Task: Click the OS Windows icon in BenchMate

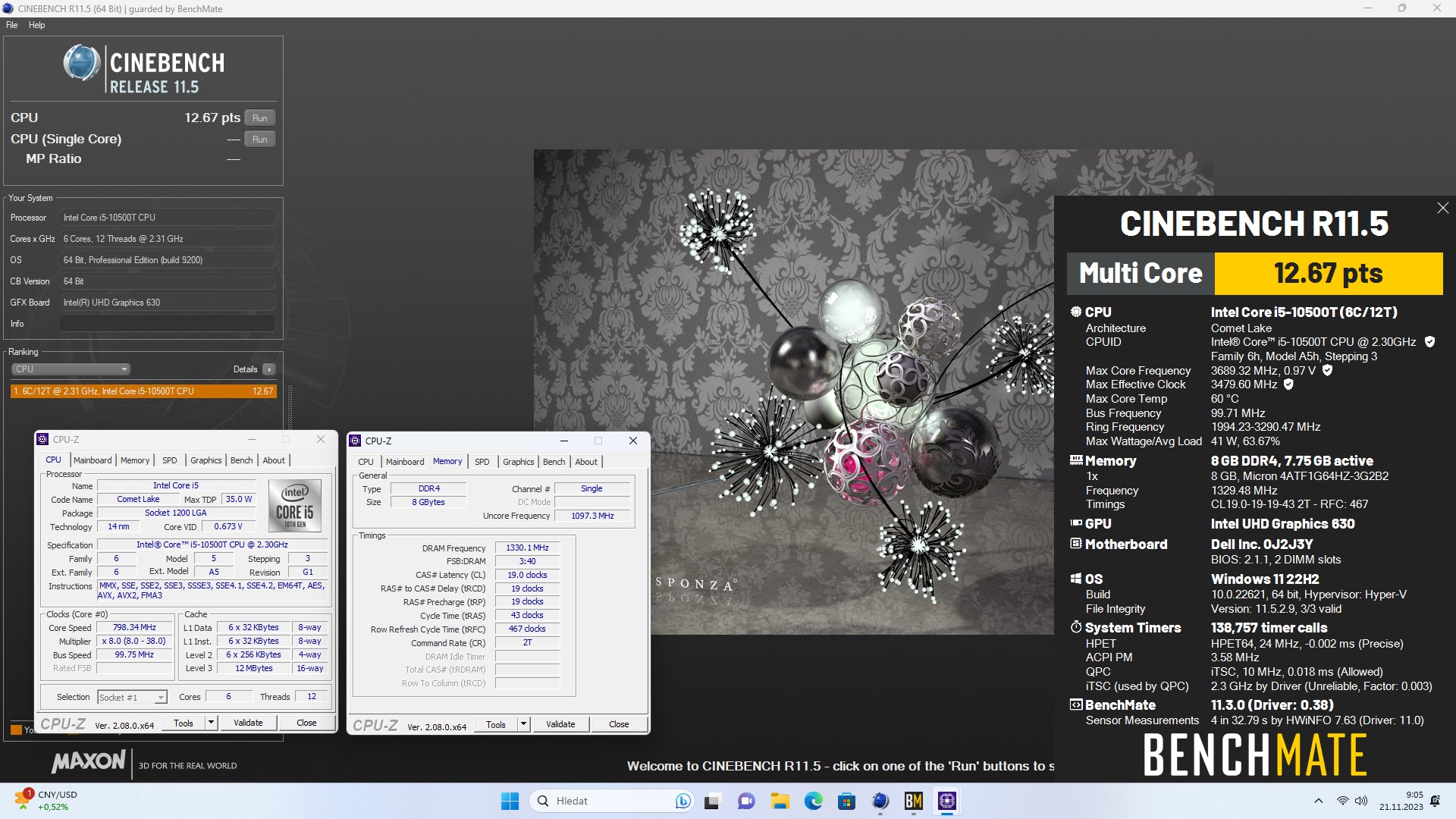Action: [x=1075, y=579]
